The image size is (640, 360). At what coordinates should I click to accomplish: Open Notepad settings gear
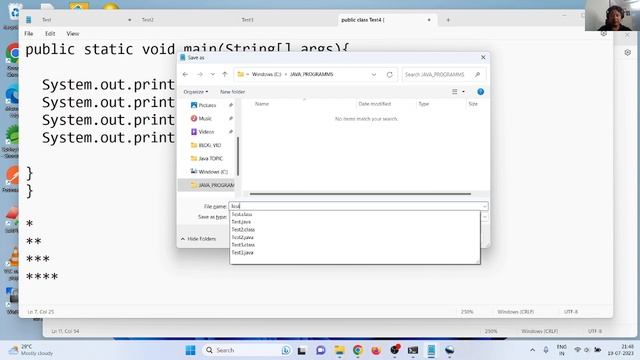point(604,33)
